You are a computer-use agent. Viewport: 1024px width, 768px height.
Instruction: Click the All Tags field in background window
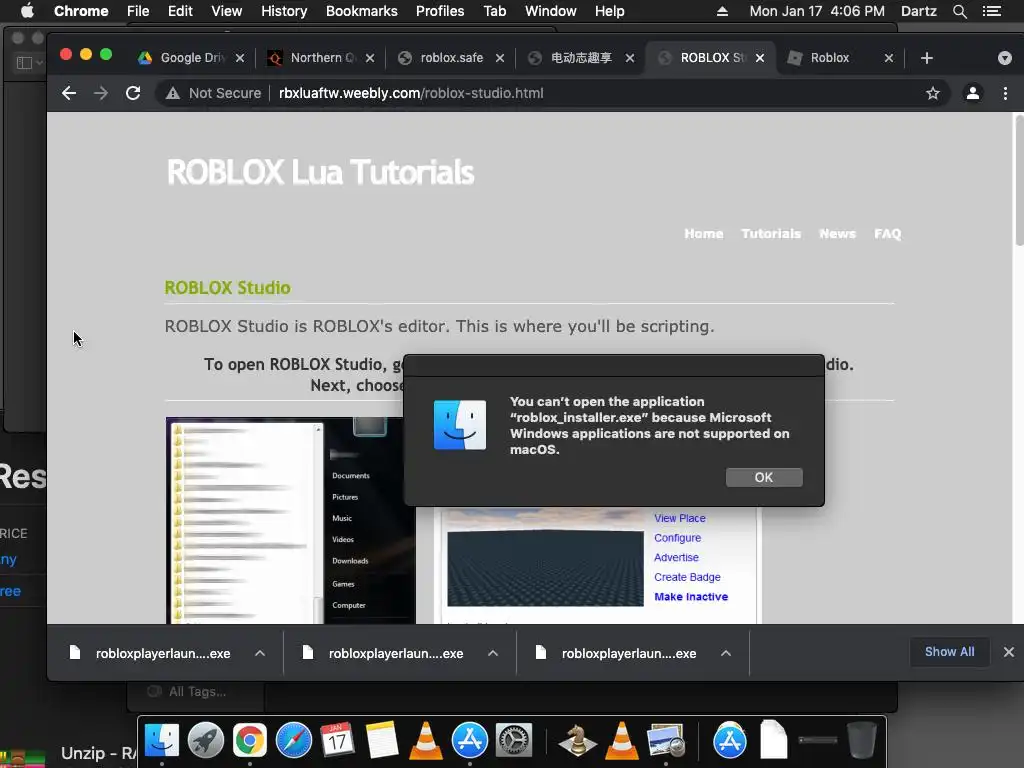click(x=197, y=692)
